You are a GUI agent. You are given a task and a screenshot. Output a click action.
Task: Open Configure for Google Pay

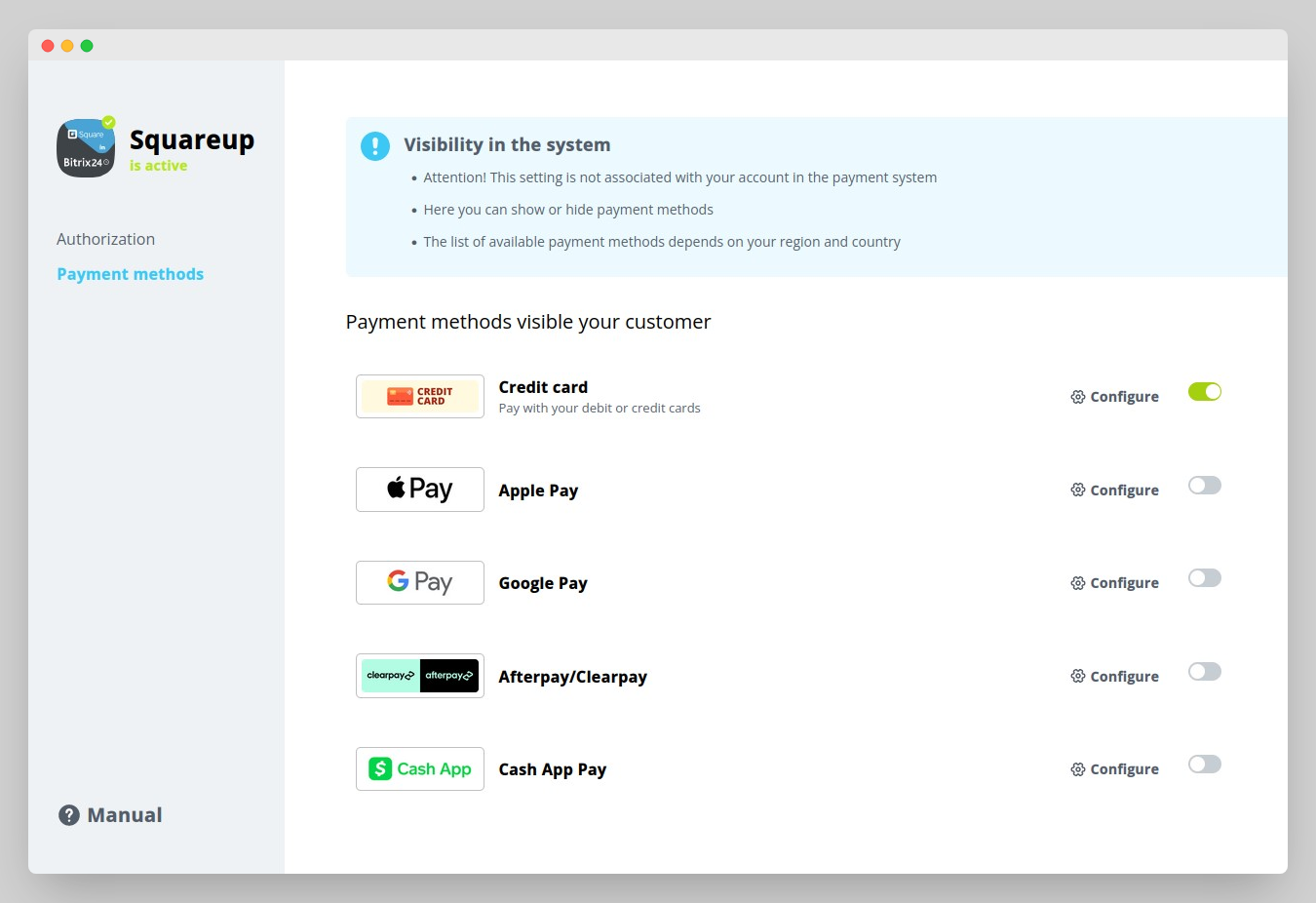1115,583
